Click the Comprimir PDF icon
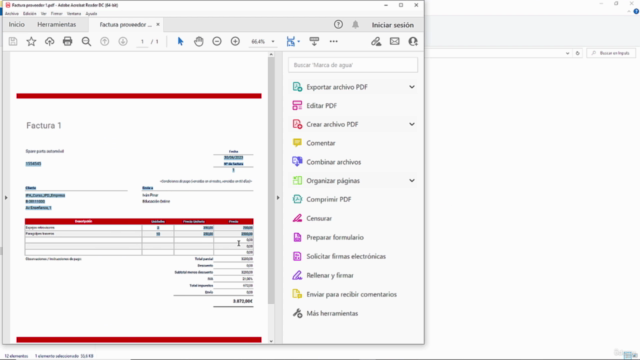This screenshot has height=360, width=640. coord(297,199)
